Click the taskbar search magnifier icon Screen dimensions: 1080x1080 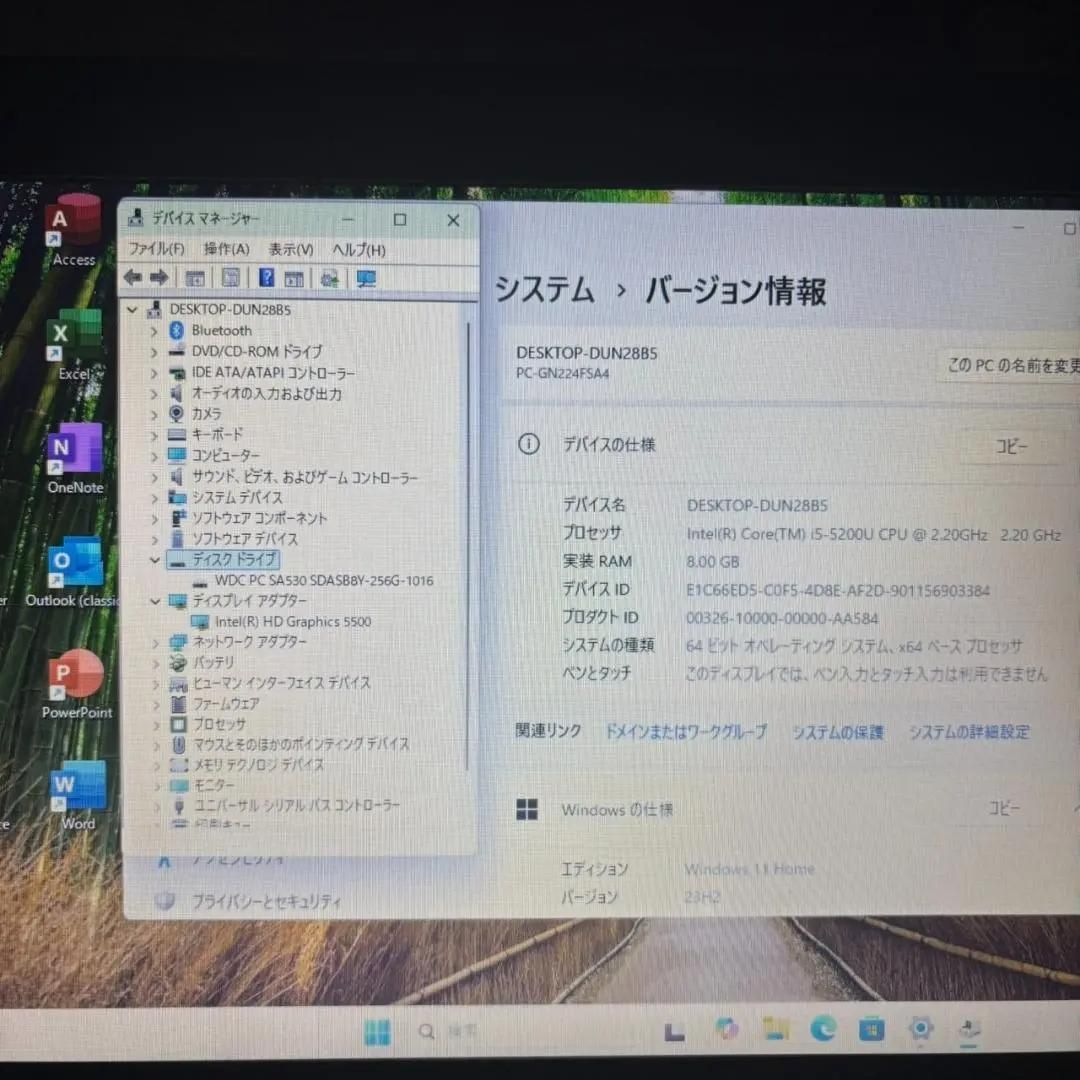click(426, 1031)
